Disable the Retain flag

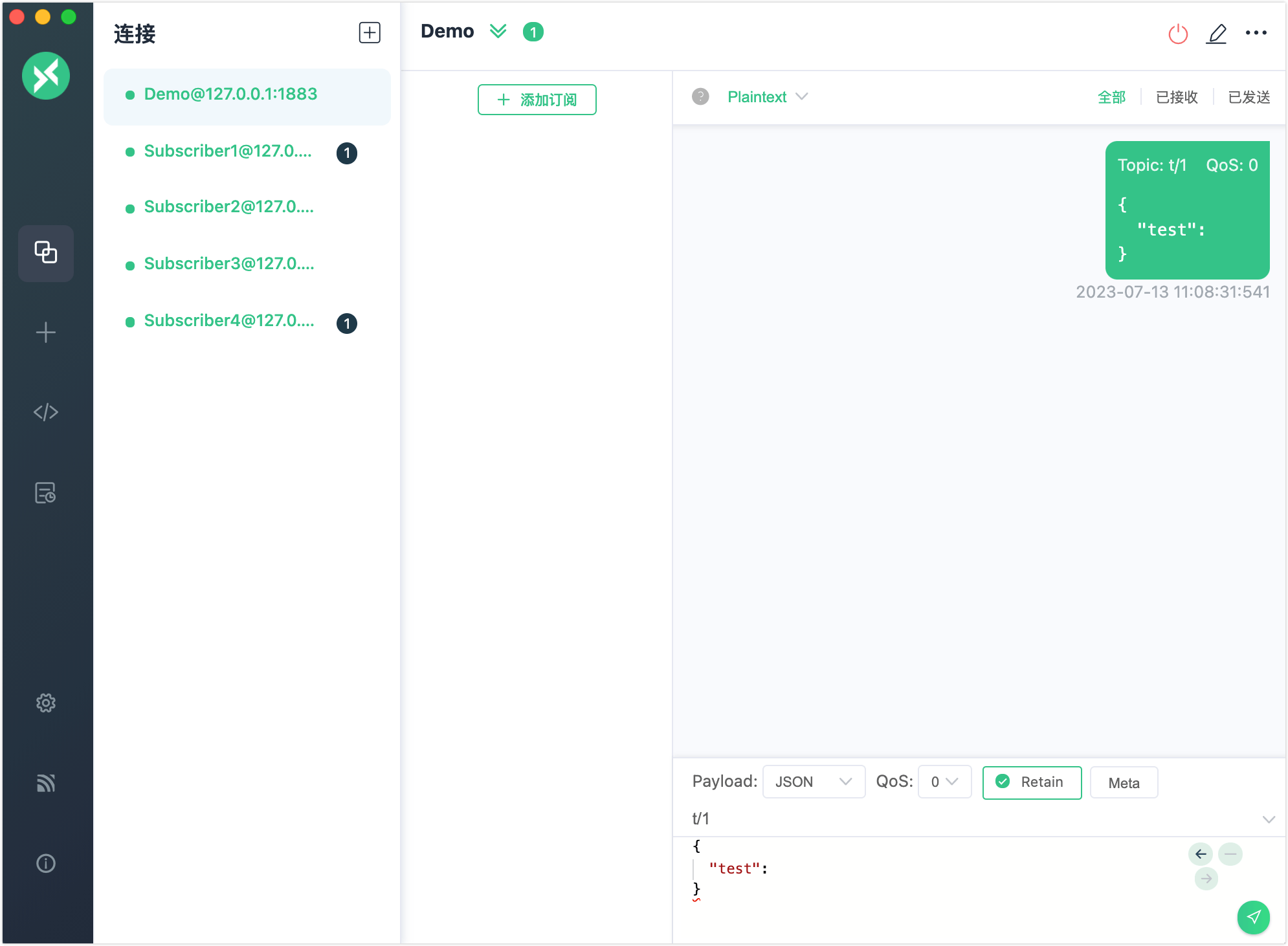(1032, 782)
